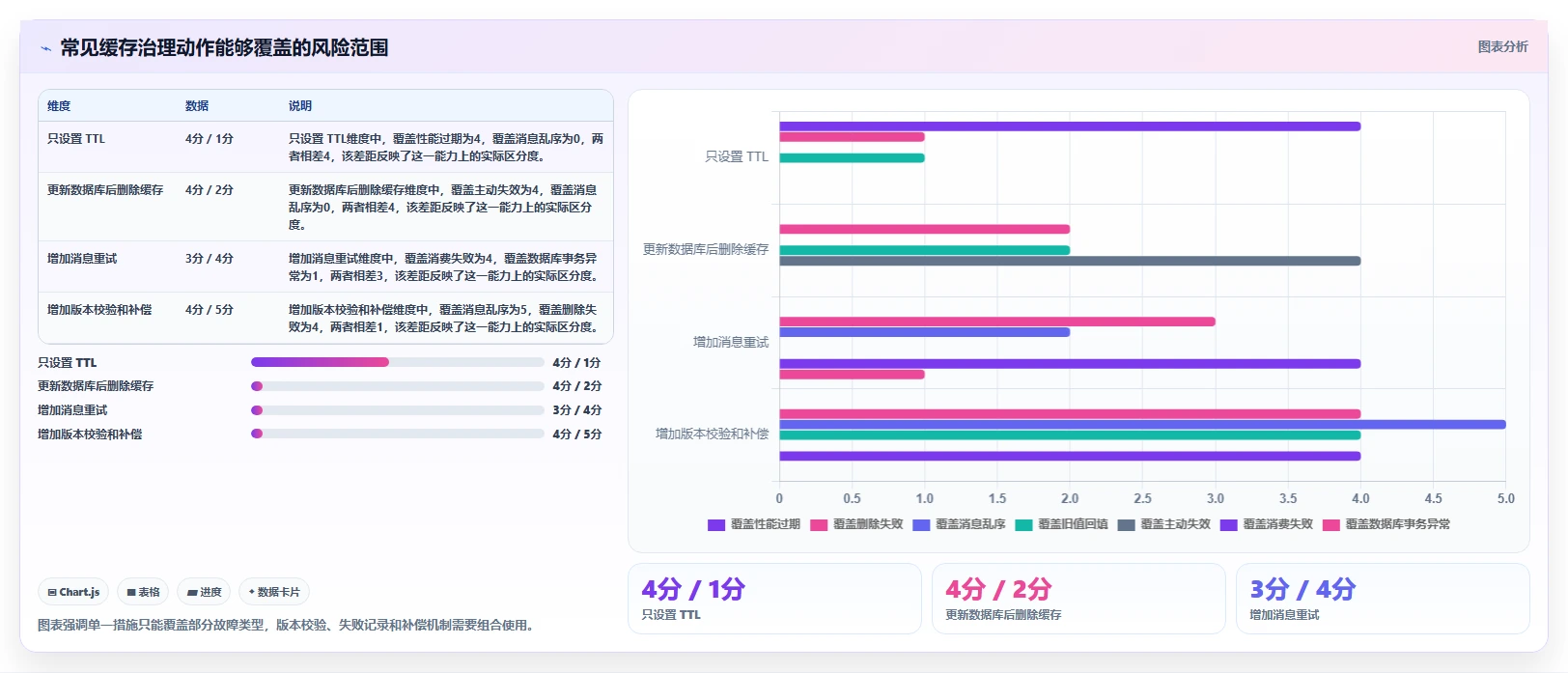Image resolution: width=1568 pixels, height=673 pixels.
Task: Click the 更新数据库后删除缓存 chart axis label
Action: [x=706, y=249]
